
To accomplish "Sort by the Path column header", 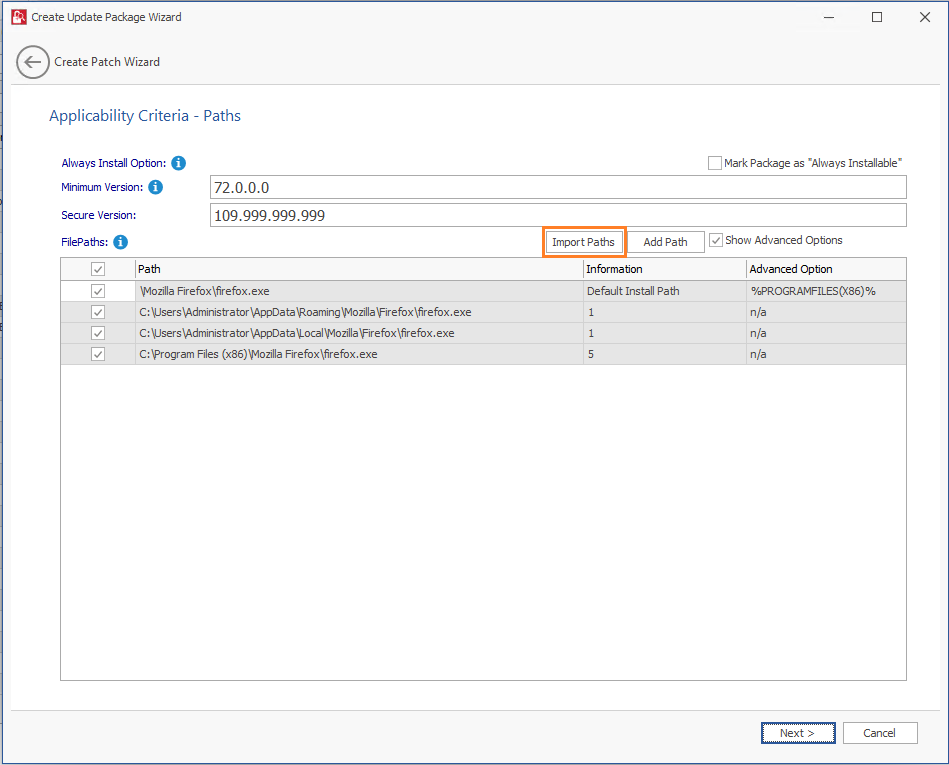I will click(359, 269).
